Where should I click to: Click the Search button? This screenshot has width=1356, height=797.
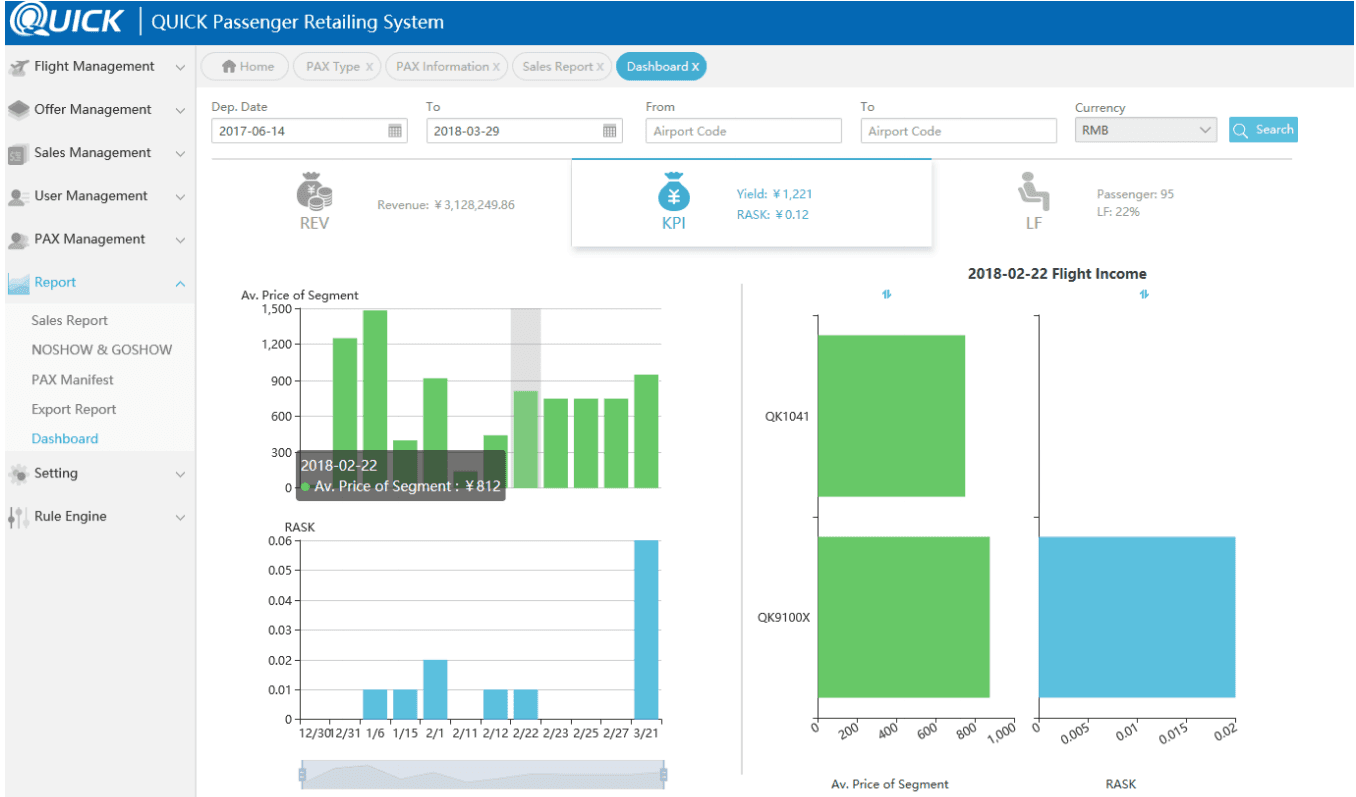[1263, 129]
